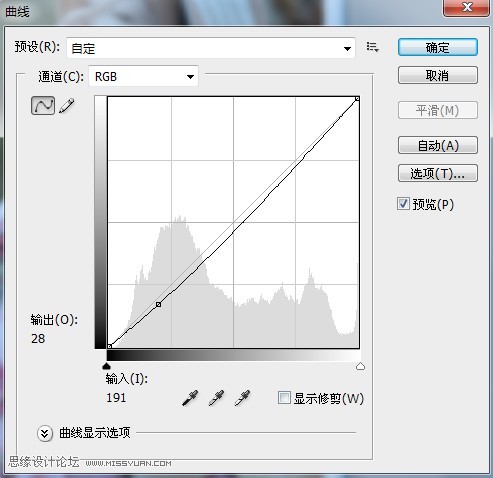Pick the black point eyedropper
The image size is (493, 478).
click(190, 398)
